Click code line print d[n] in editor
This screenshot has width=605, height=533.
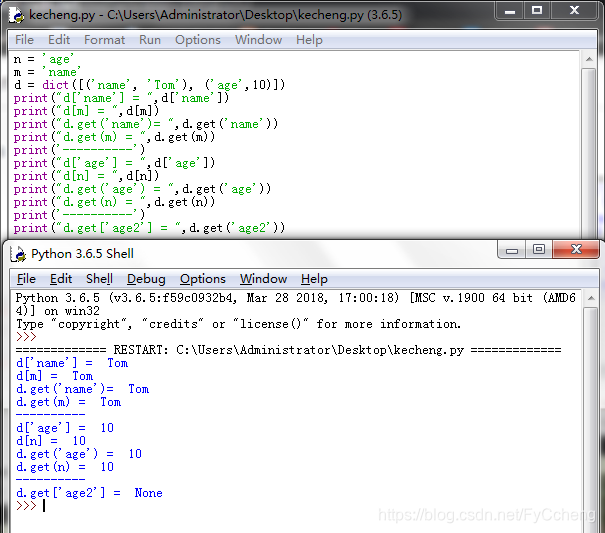[86, 176]
